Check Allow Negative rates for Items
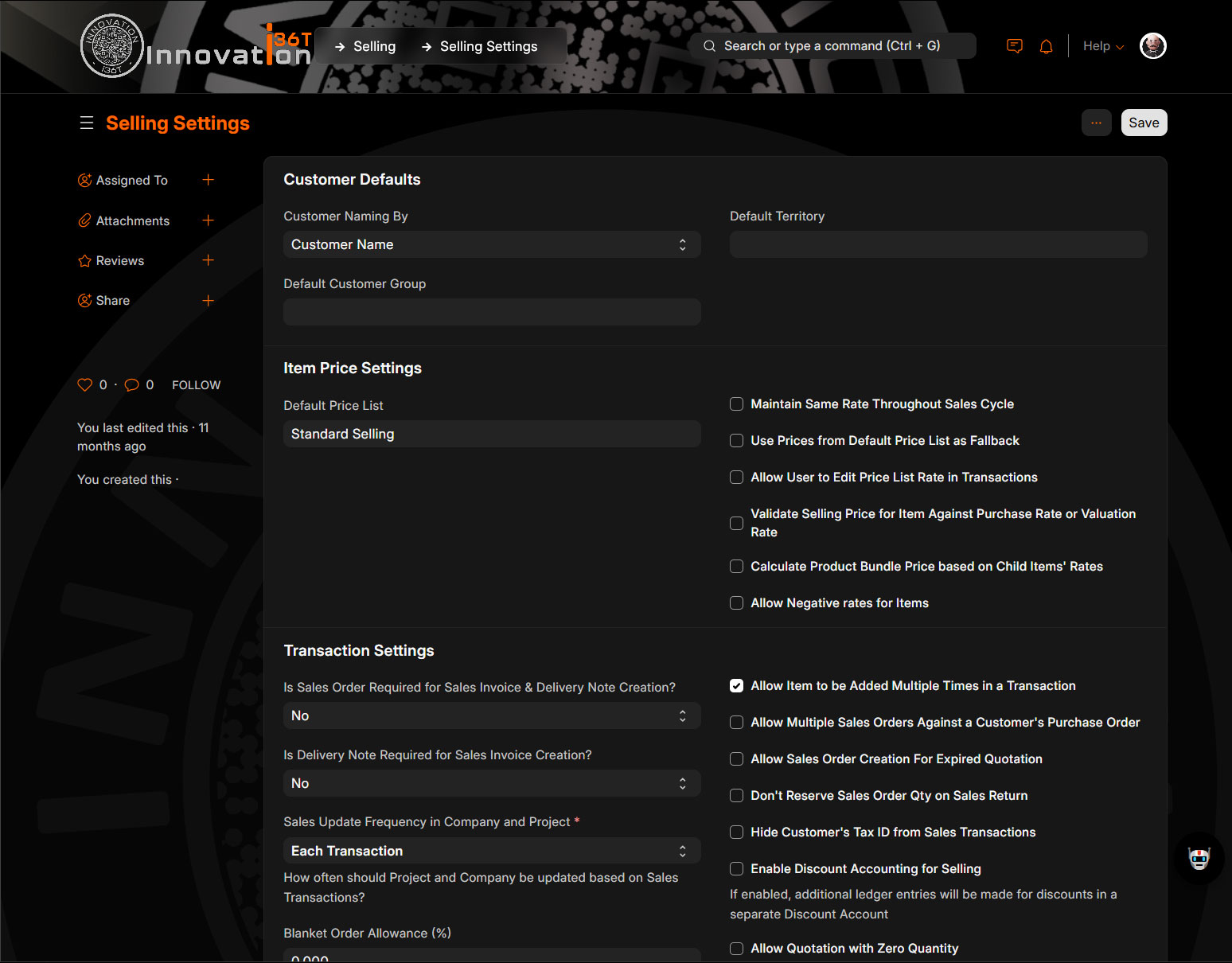Image resolution: width=1232 pixels, height=963 pixels. pyautogui.click(x=736, y=603)
